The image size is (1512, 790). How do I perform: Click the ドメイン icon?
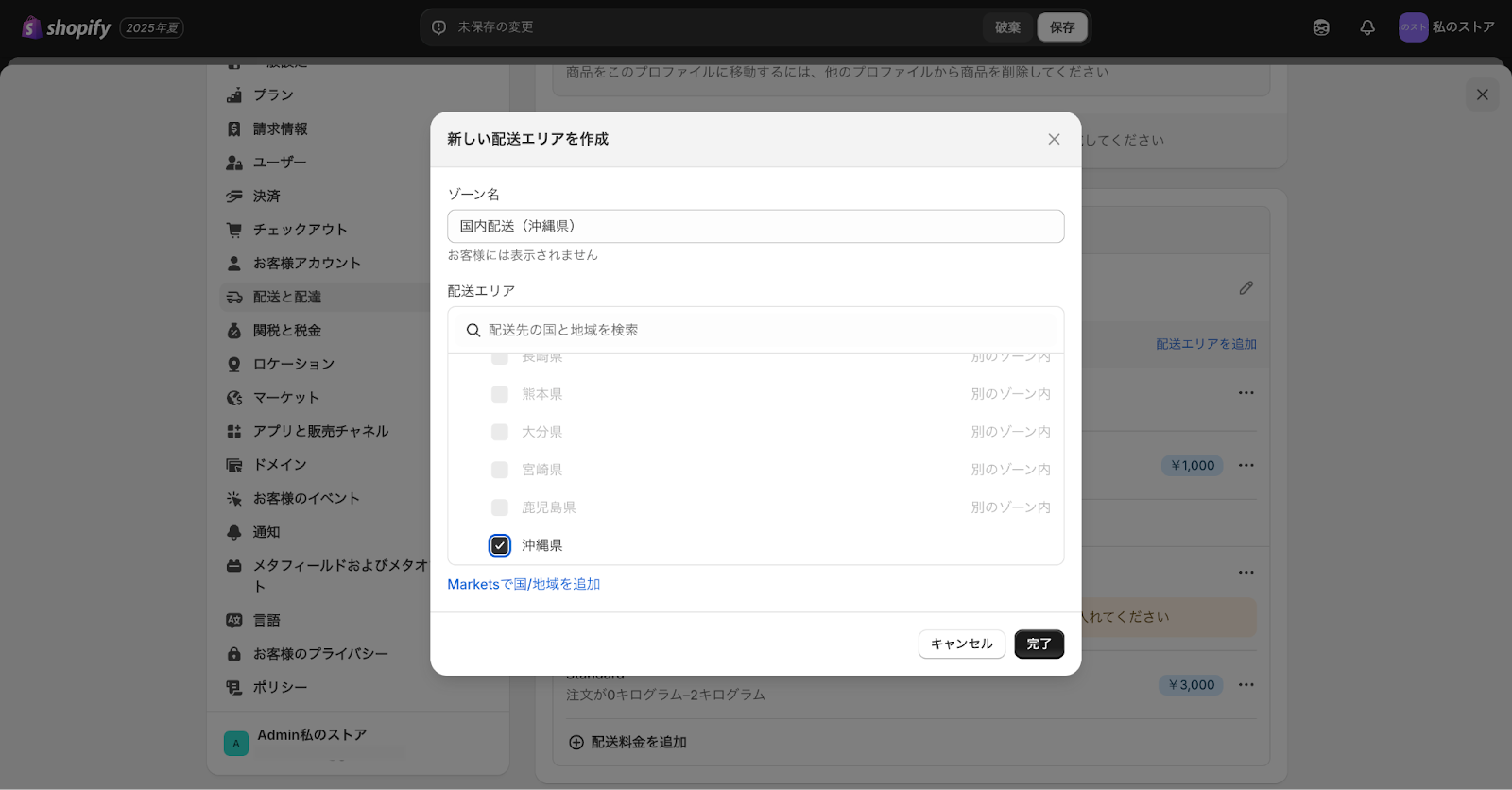[234, 465]
